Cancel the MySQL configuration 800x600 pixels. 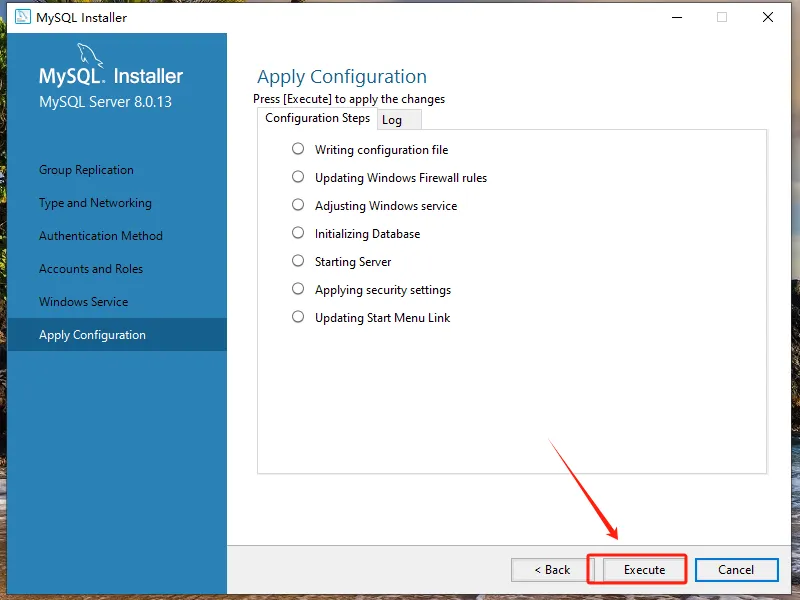[736, 570]
